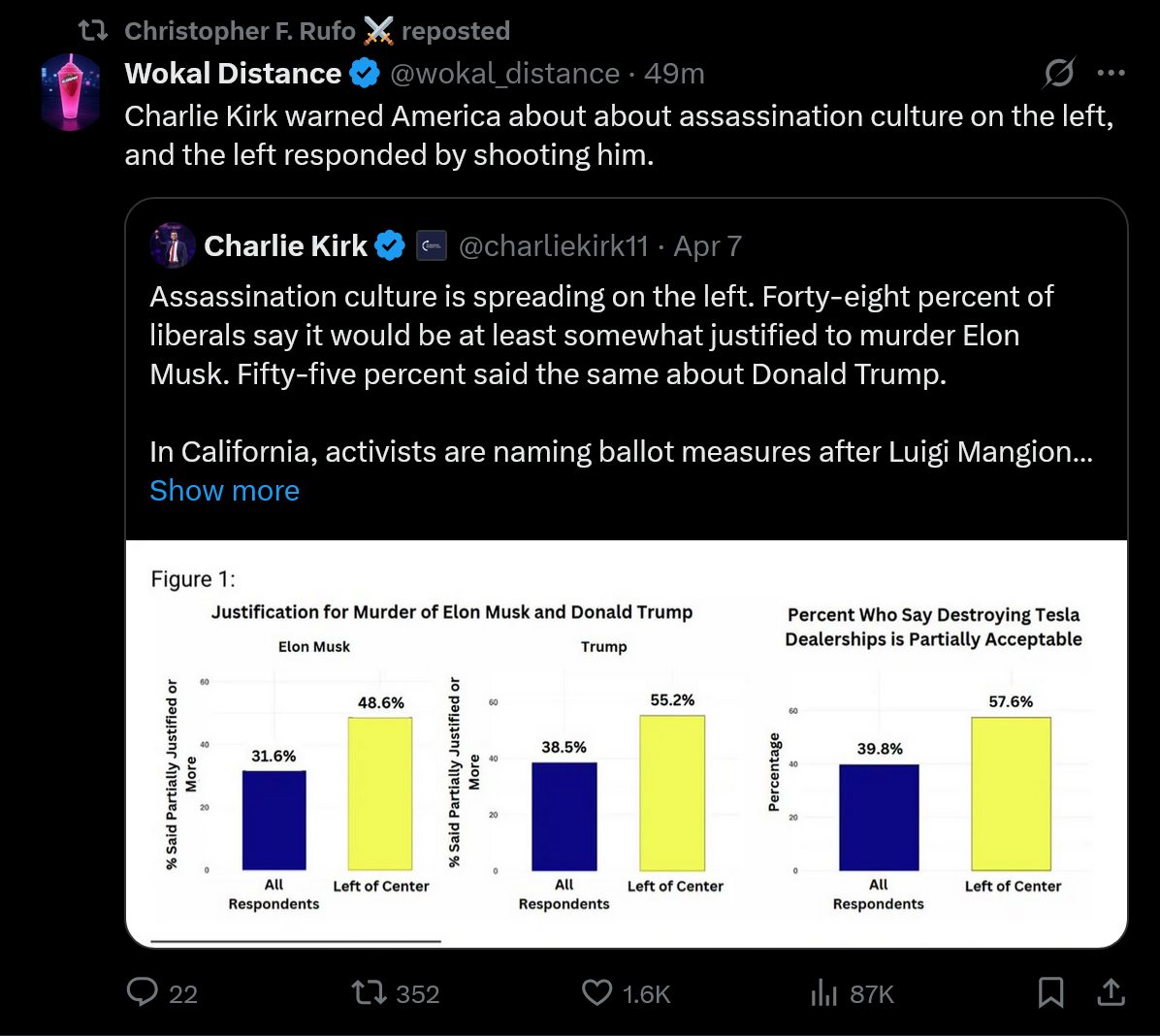The image size is (1160, 1036).
Task: Click the 49m timestamp
Action: 674,74
